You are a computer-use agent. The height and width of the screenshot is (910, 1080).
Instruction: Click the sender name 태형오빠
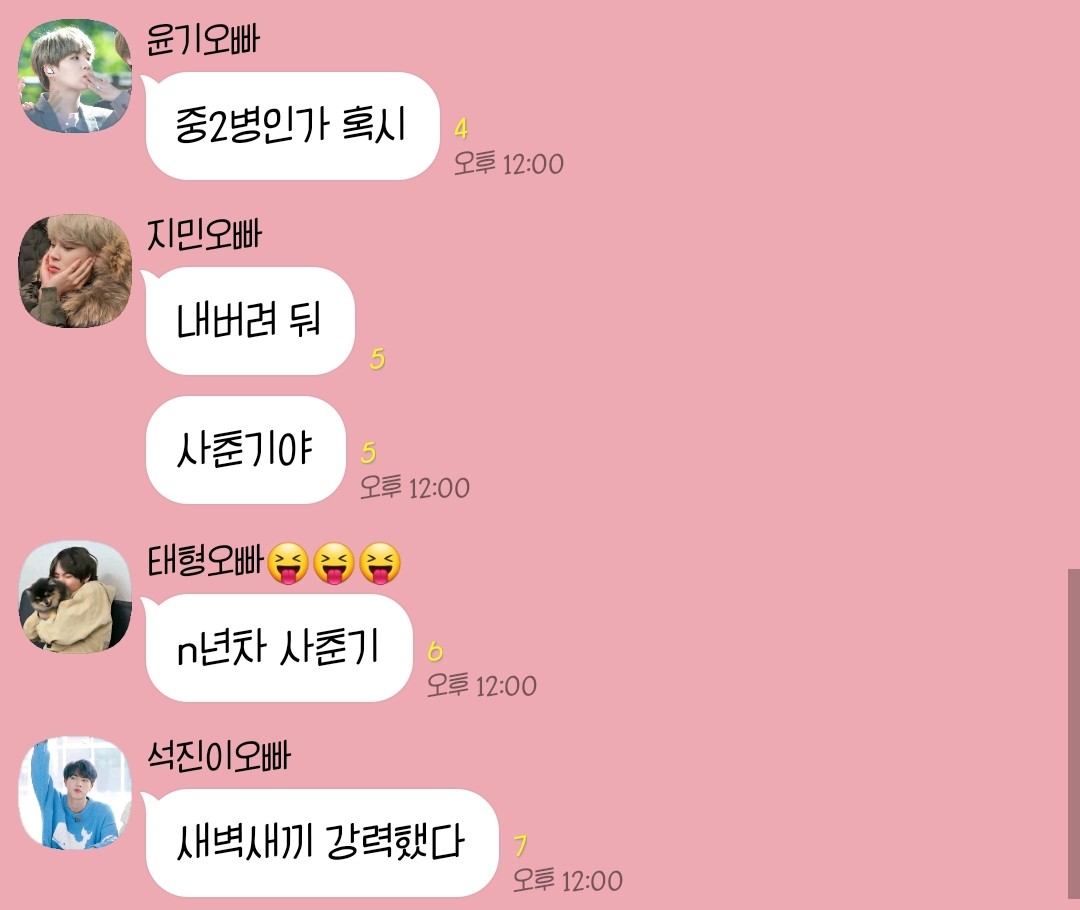coord(205,561)
